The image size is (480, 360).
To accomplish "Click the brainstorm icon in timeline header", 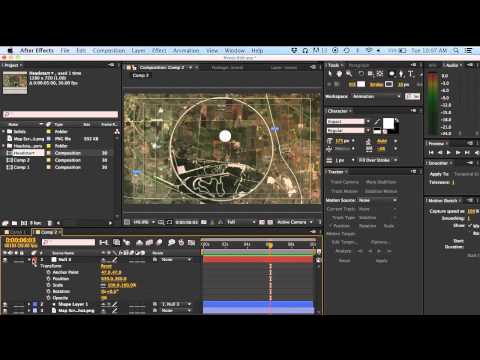I will click(172, 243).
